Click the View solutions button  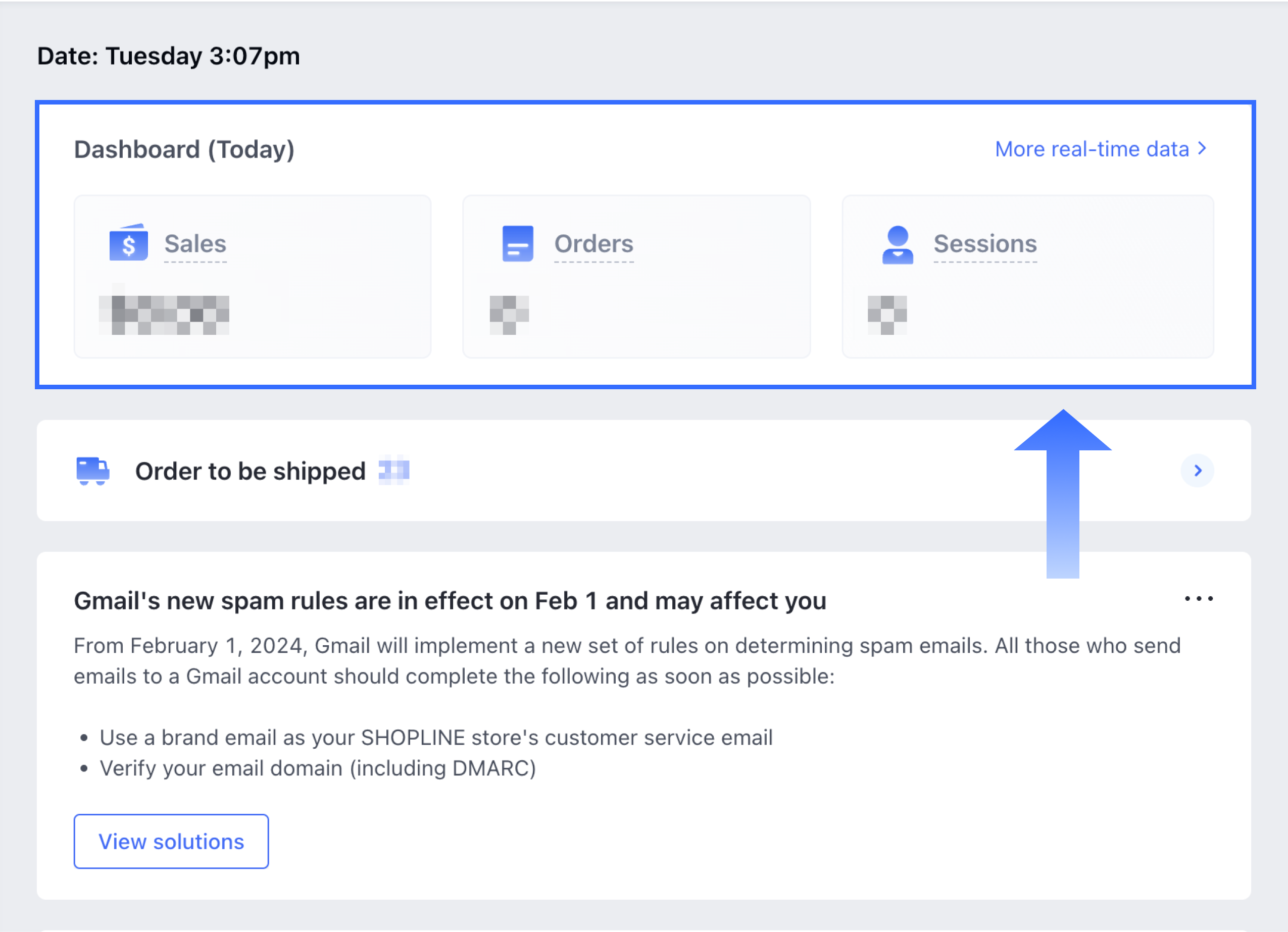pyautogui.click(x=171, y=841)
